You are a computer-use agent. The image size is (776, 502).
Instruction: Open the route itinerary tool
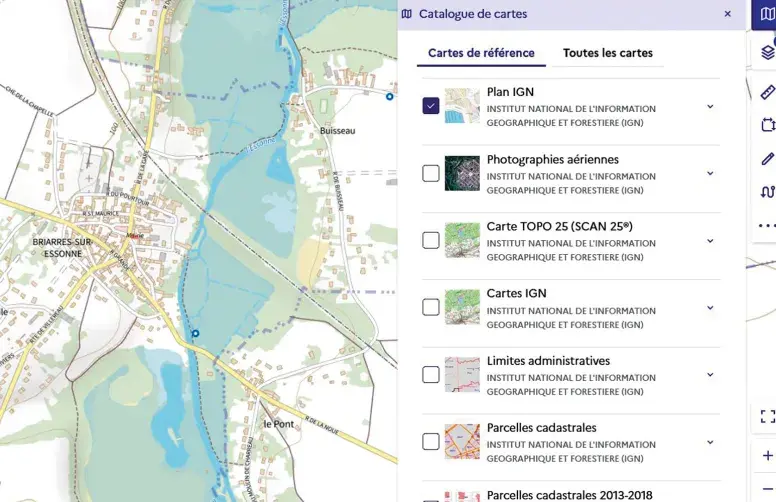pos(767,192)
